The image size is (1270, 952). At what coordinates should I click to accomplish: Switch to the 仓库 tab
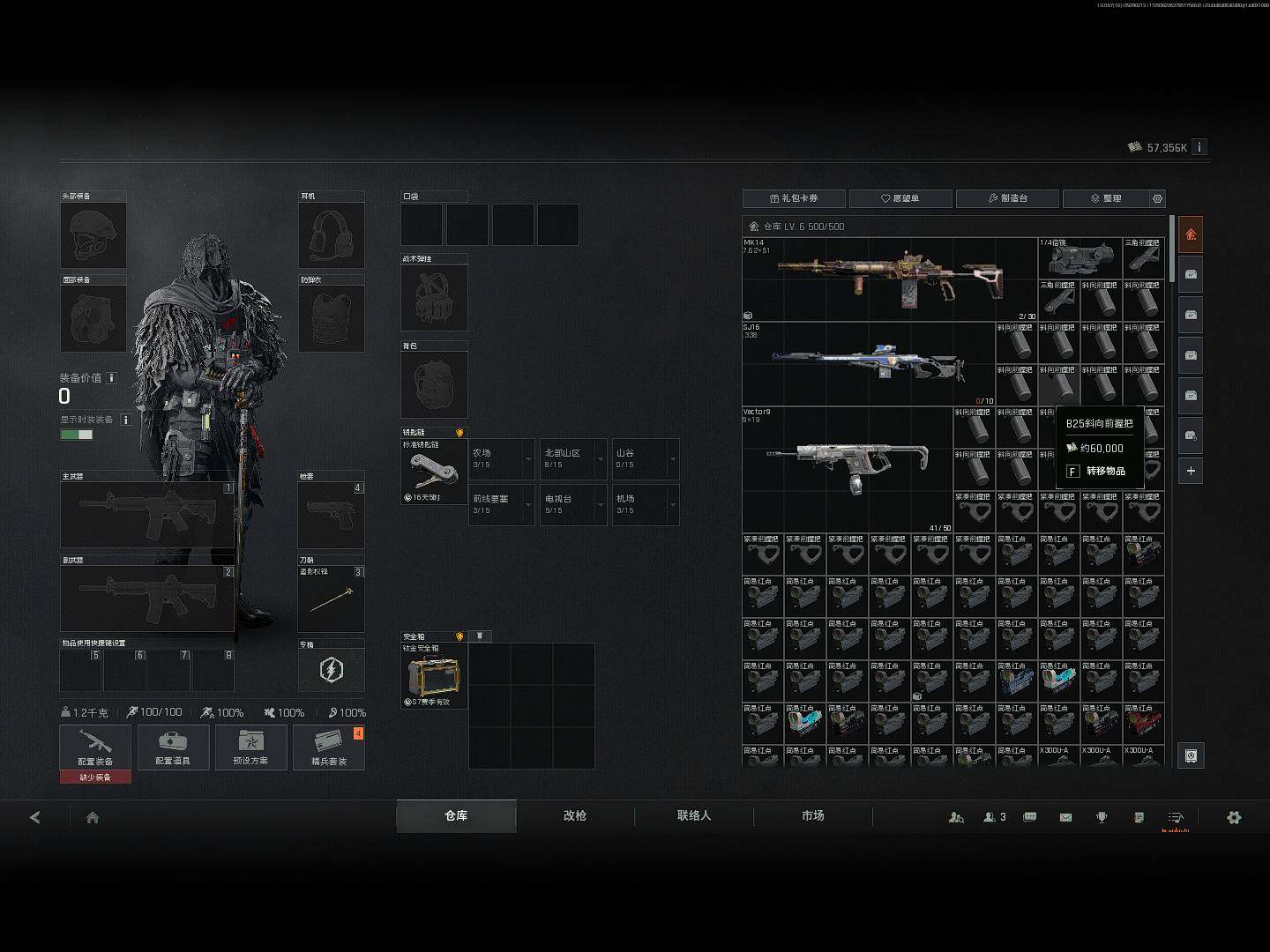tap(456, 816)
